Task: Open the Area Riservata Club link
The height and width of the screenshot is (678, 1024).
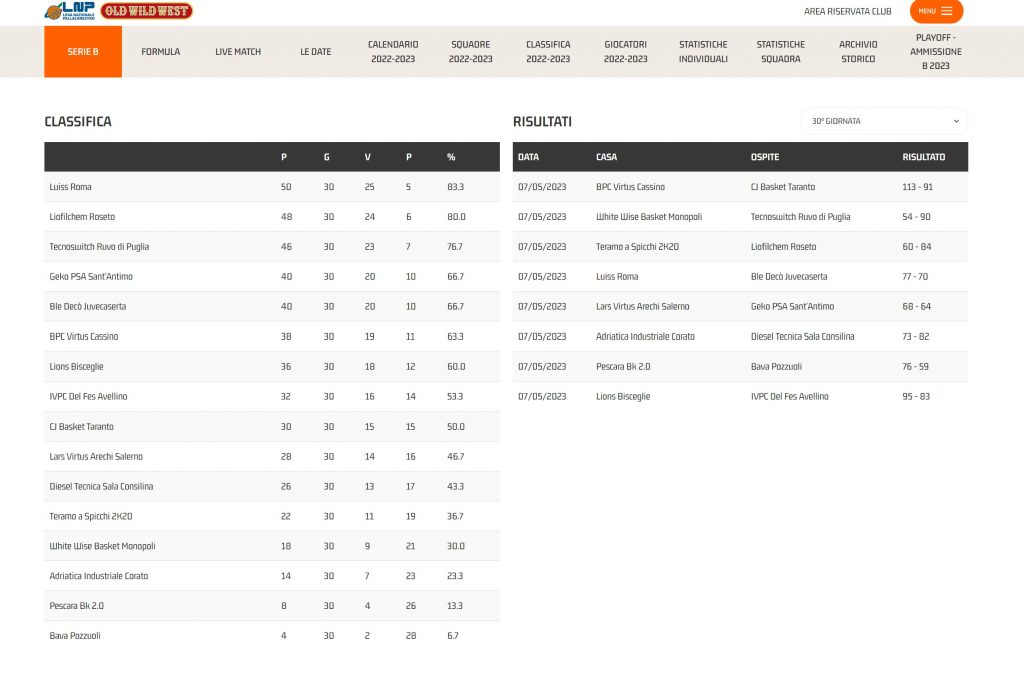Action: pos(847,11)
